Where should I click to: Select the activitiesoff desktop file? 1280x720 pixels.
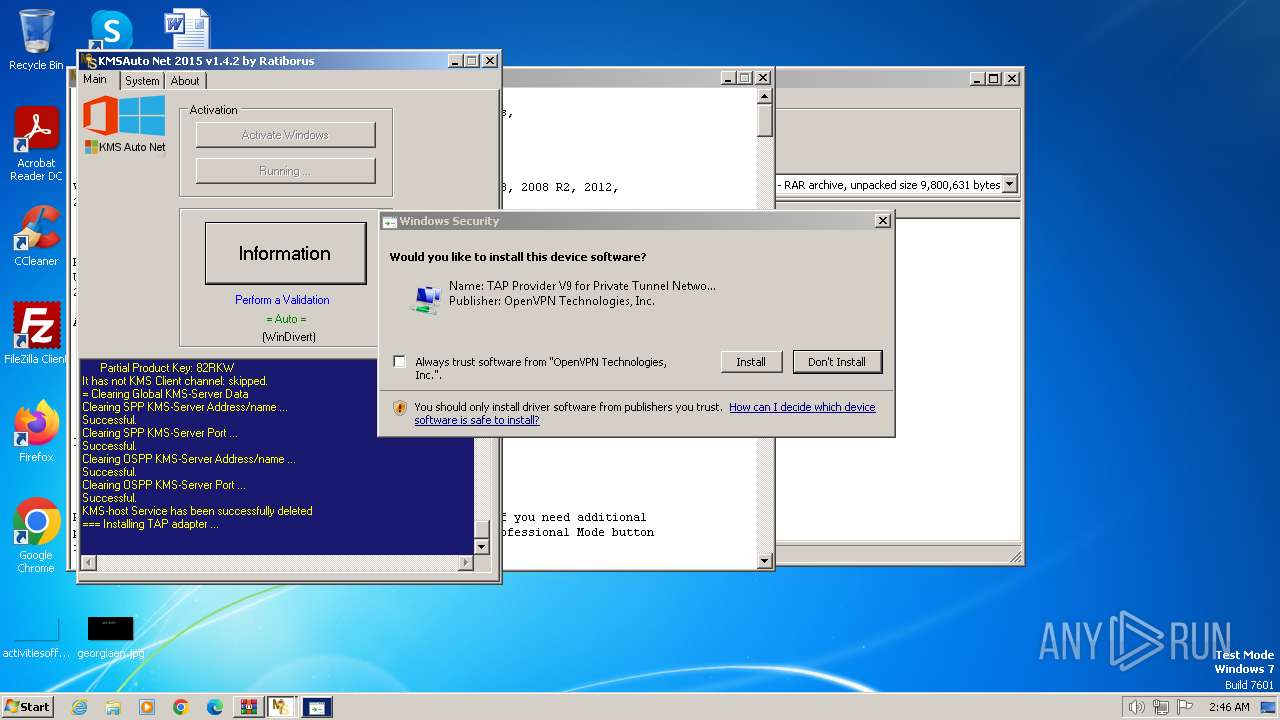[36, 638]
